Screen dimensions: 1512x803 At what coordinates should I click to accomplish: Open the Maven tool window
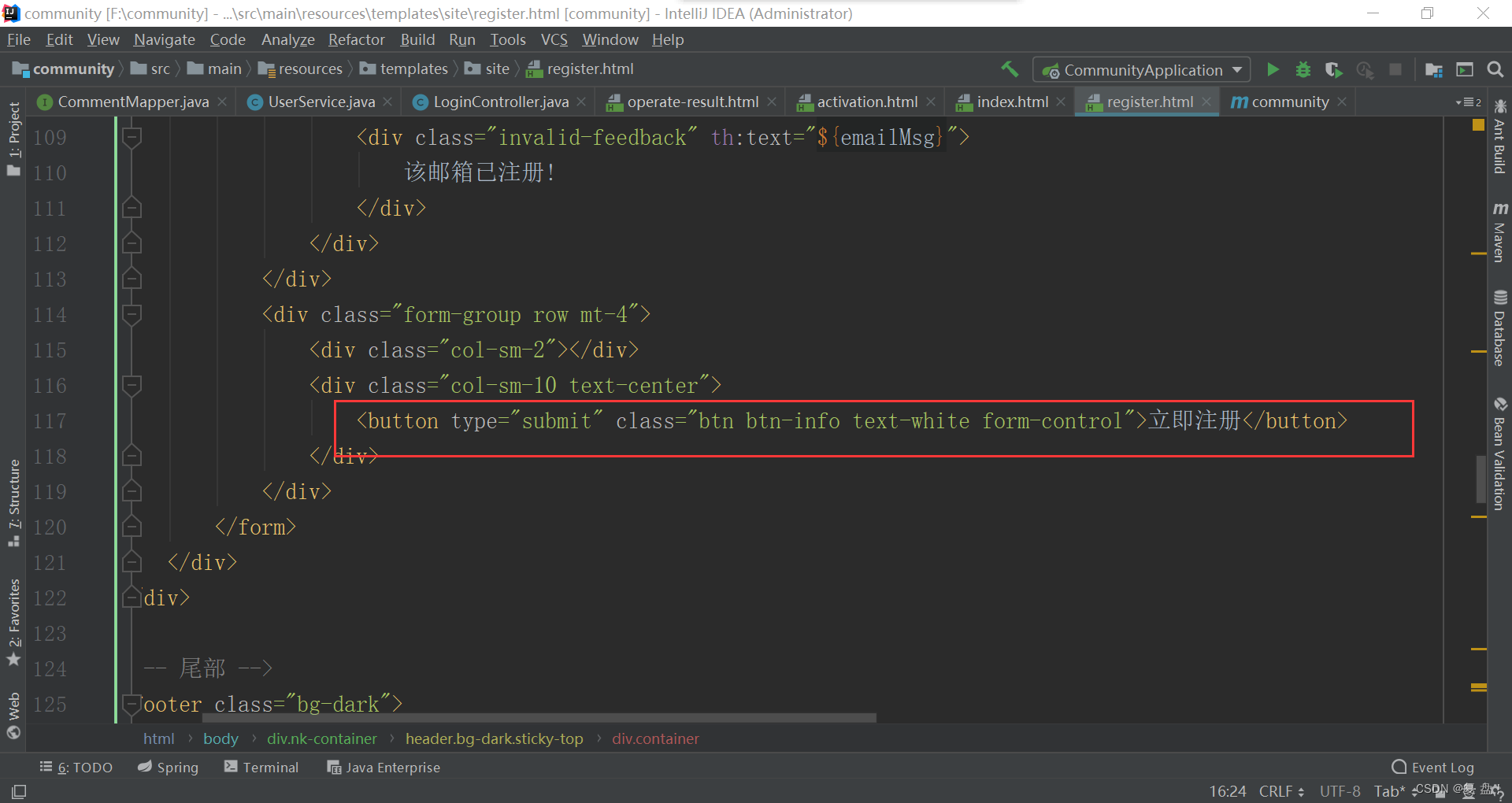coord(1499,232)
